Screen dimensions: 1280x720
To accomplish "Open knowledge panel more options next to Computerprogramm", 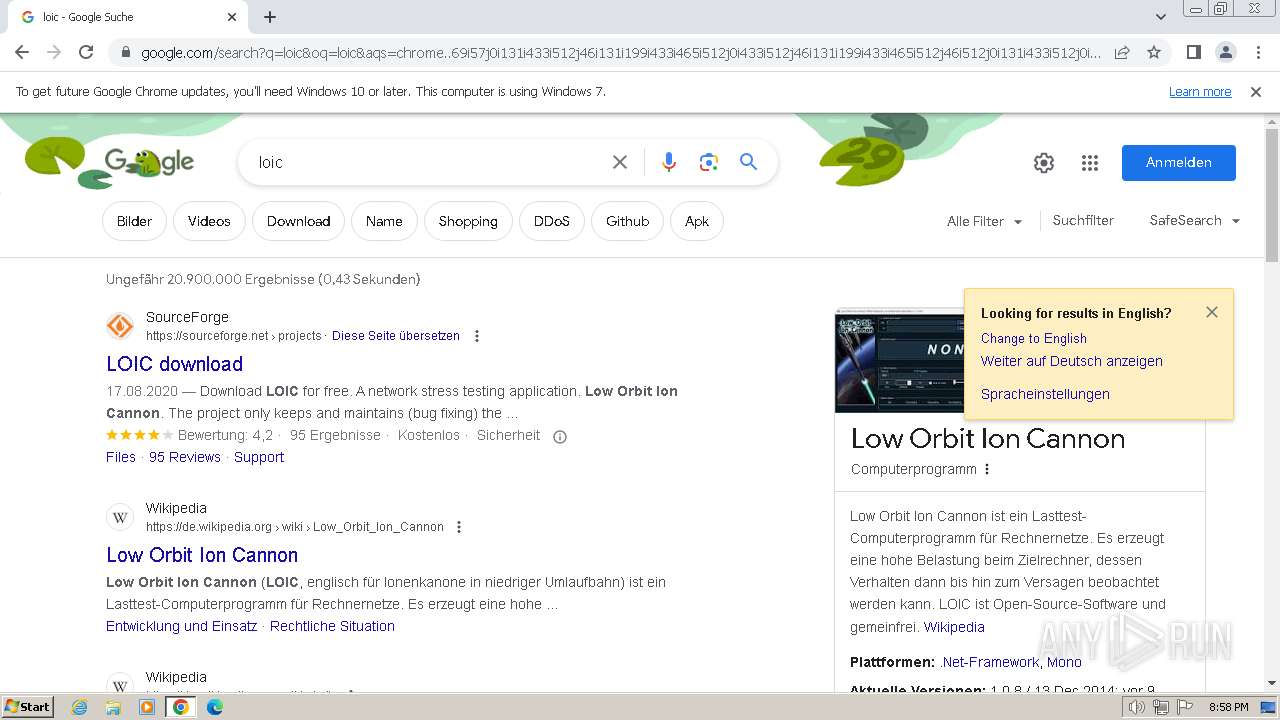I will pos(987,469).
